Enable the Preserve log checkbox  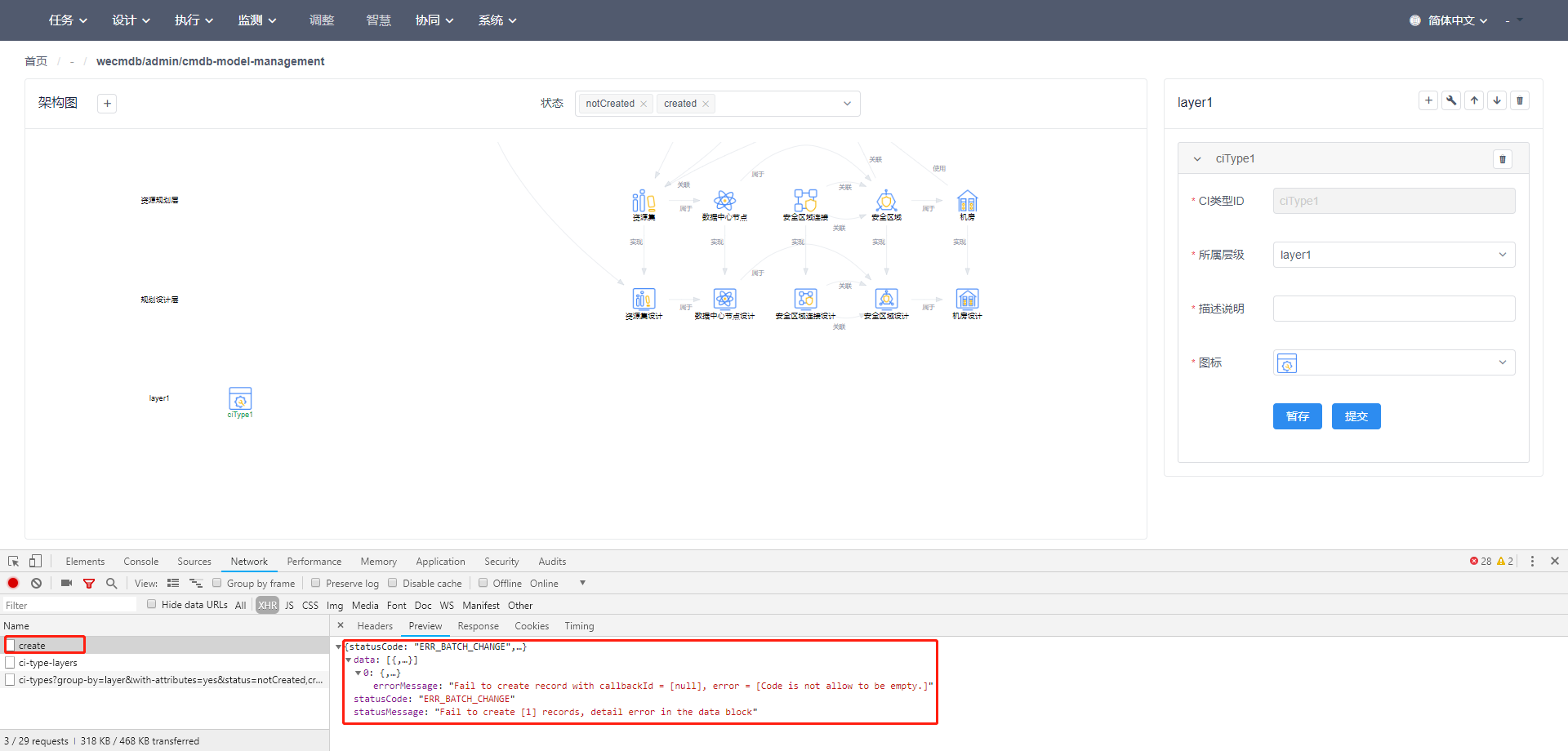(315, 583)
